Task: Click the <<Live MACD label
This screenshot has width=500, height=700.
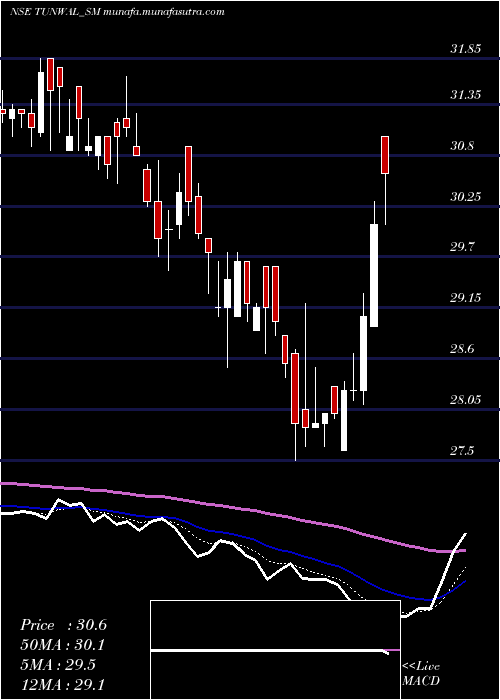Action: click(421, 673)
